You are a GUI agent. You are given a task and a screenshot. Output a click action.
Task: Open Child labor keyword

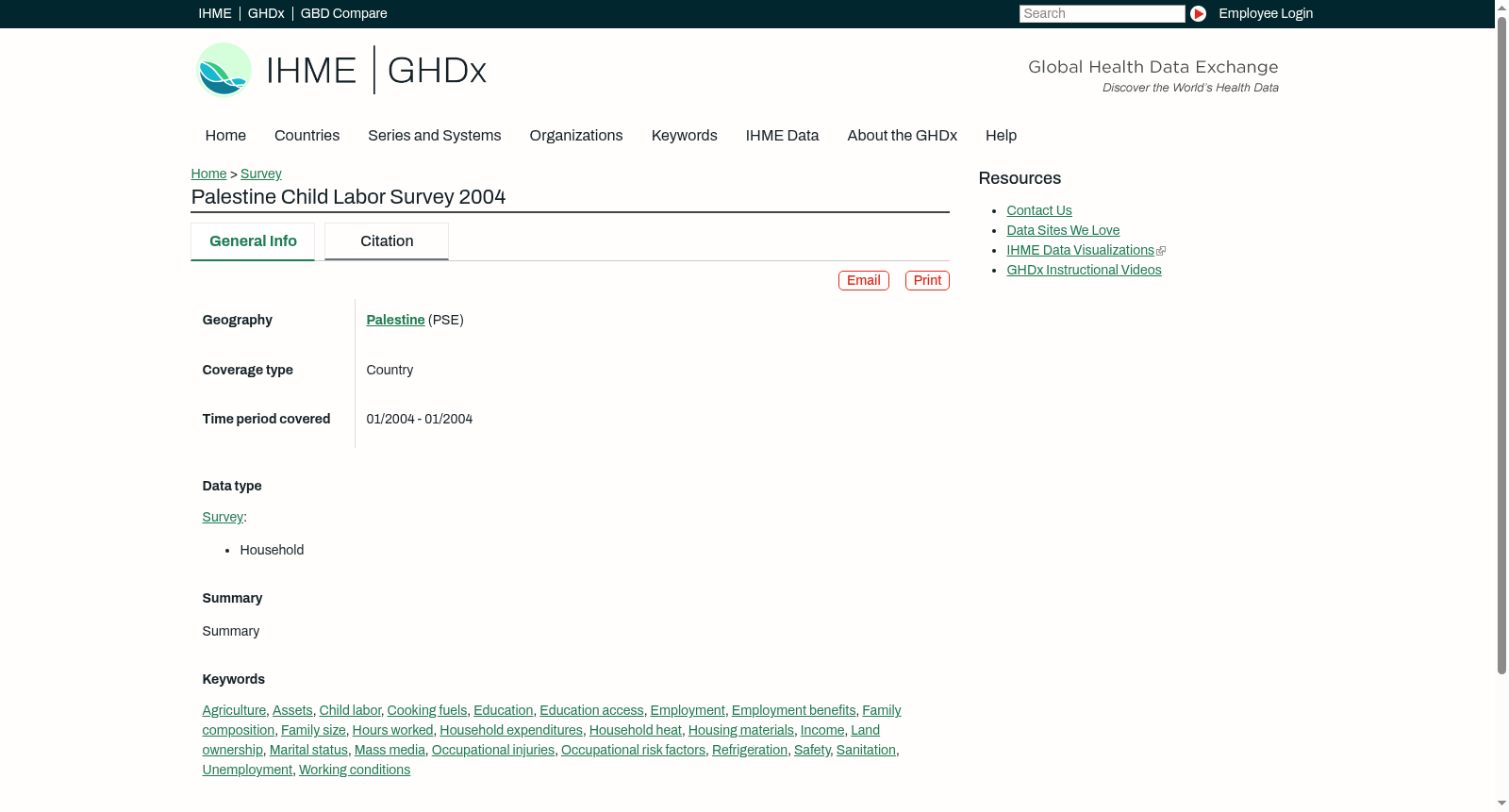click(350, 710)
